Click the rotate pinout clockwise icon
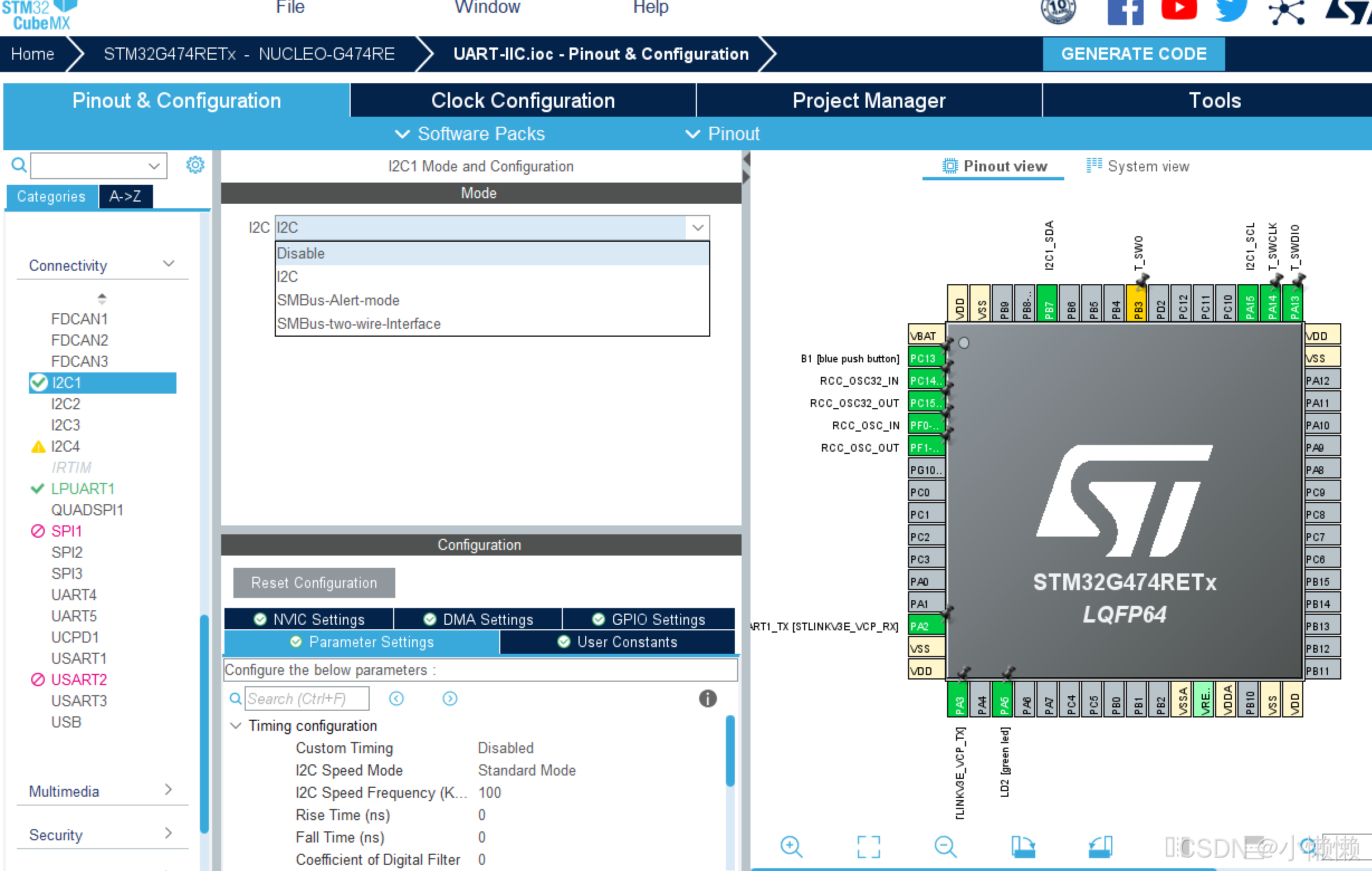 click(x=1024, y=846)
